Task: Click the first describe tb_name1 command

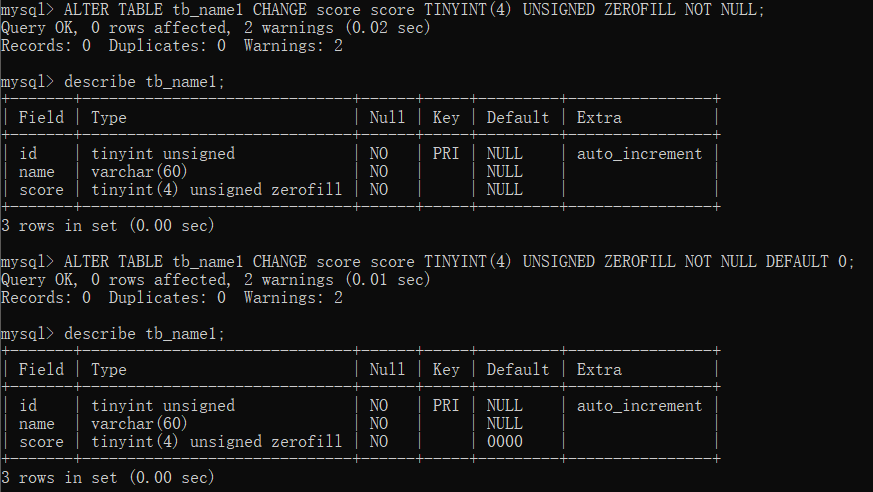Action: point(144,82)
